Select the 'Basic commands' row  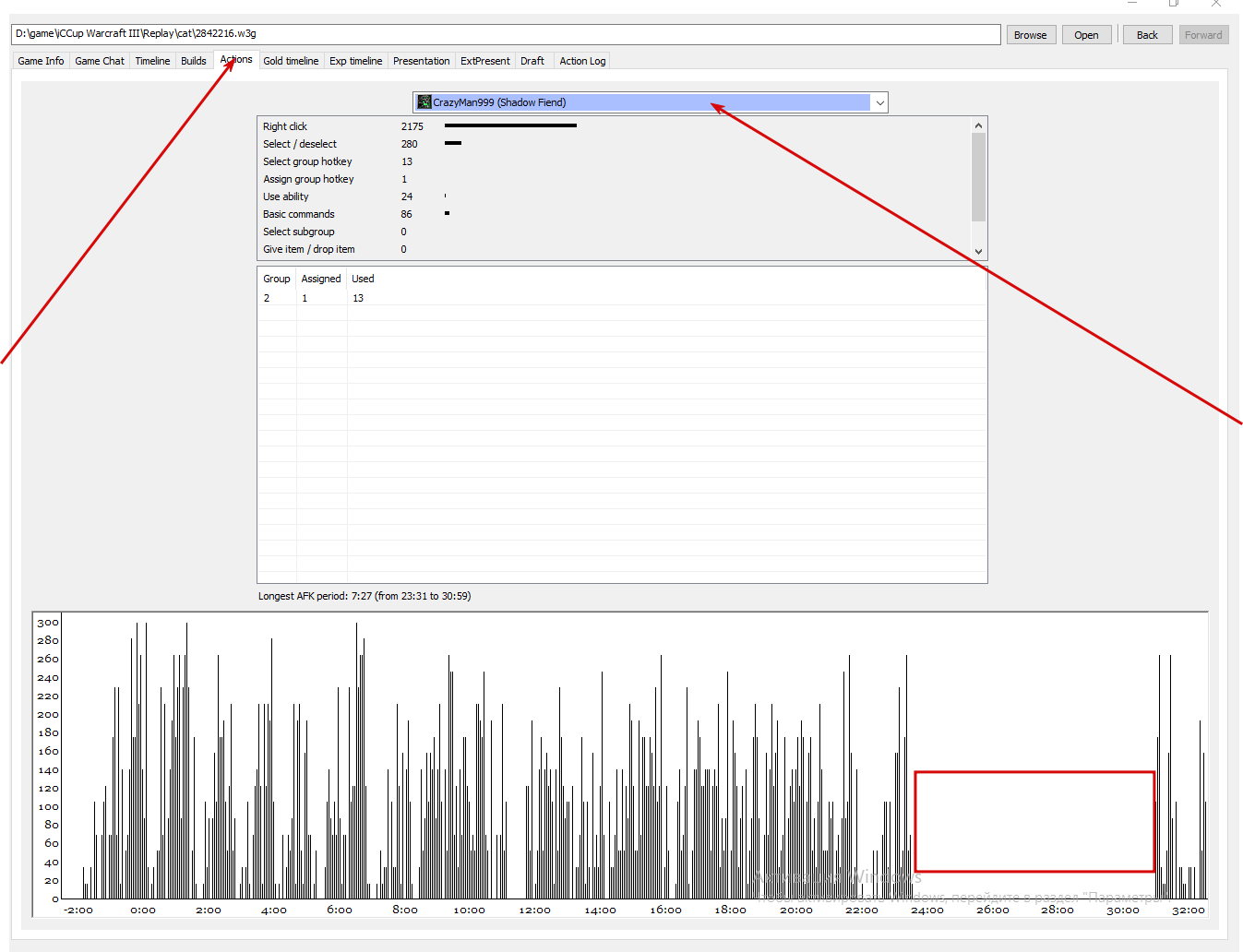[x=614, y=214]
